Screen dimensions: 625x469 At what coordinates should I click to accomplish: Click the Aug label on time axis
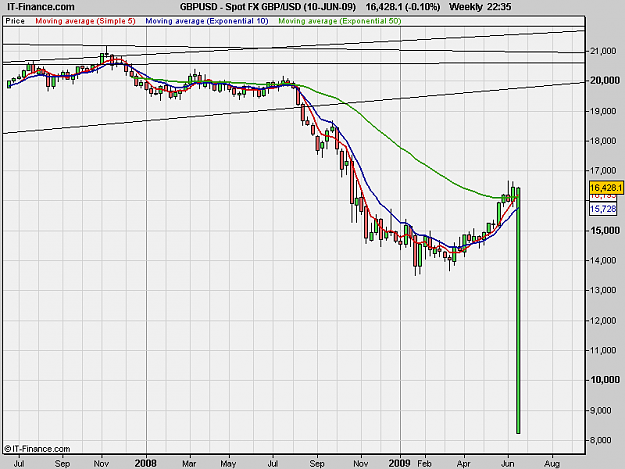552,464
